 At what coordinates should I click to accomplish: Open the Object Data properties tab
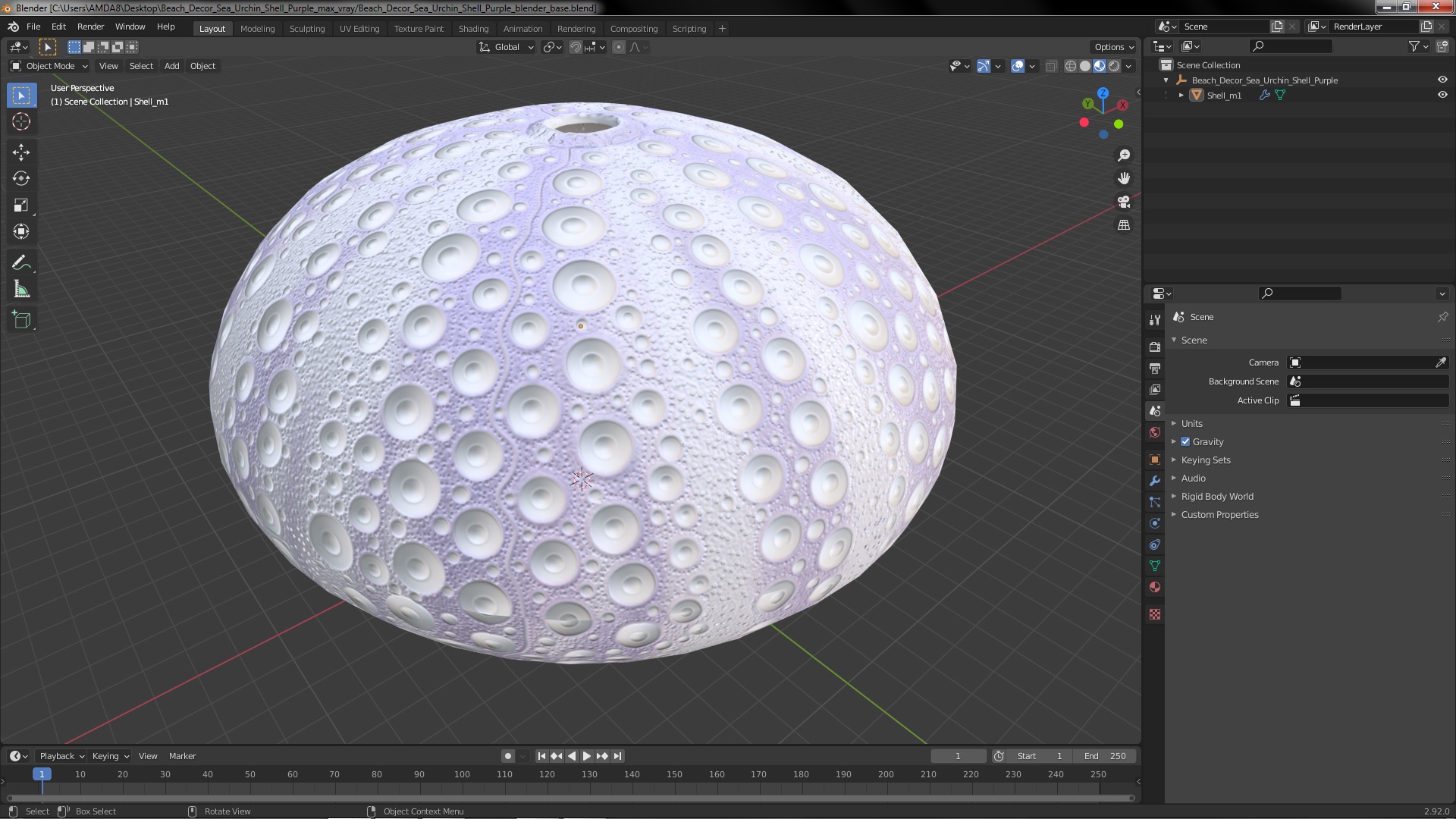1155,566
